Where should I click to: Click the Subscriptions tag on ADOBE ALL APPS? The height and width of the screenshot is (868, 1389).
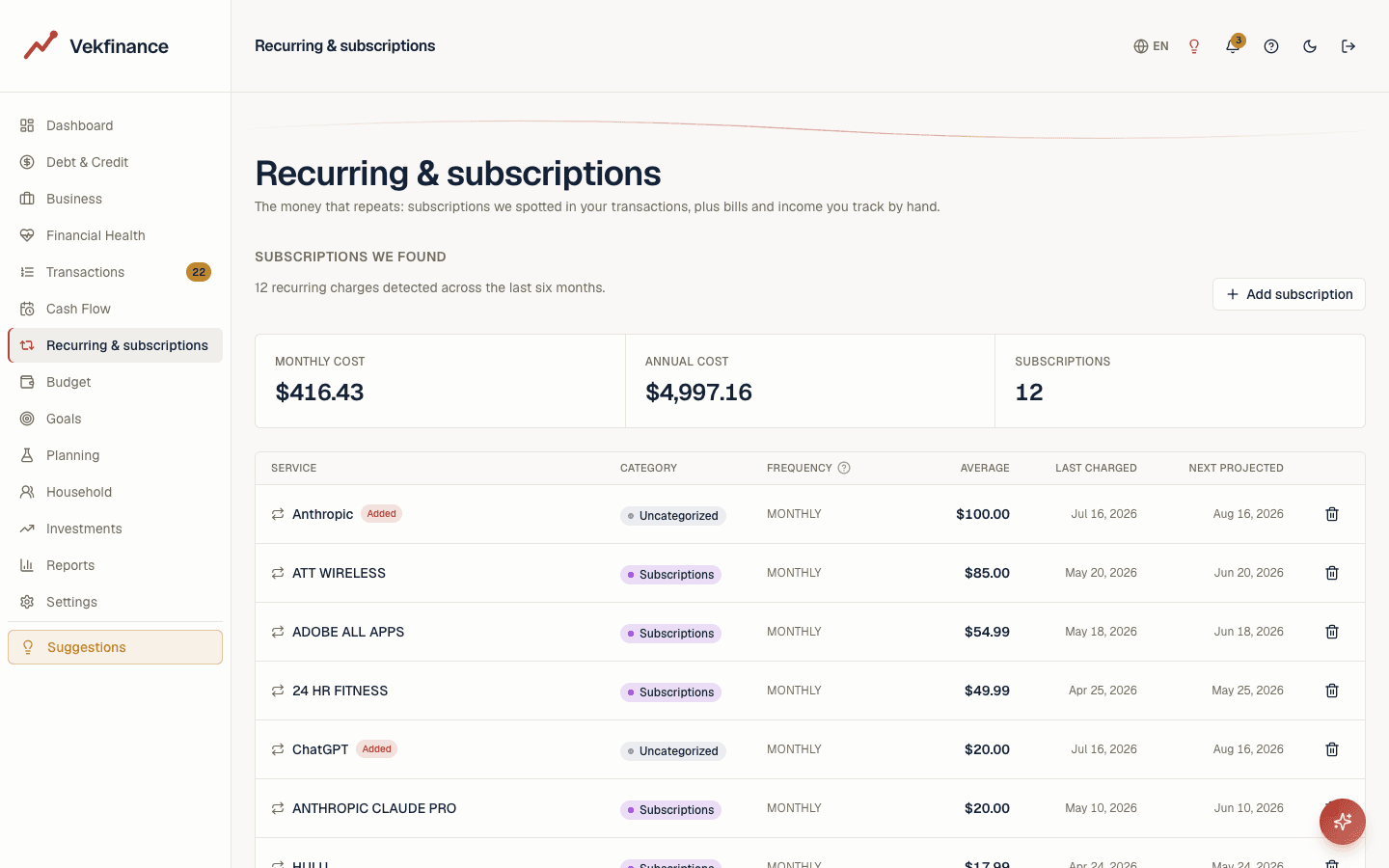pyautogui.click(x=670, y=634)
